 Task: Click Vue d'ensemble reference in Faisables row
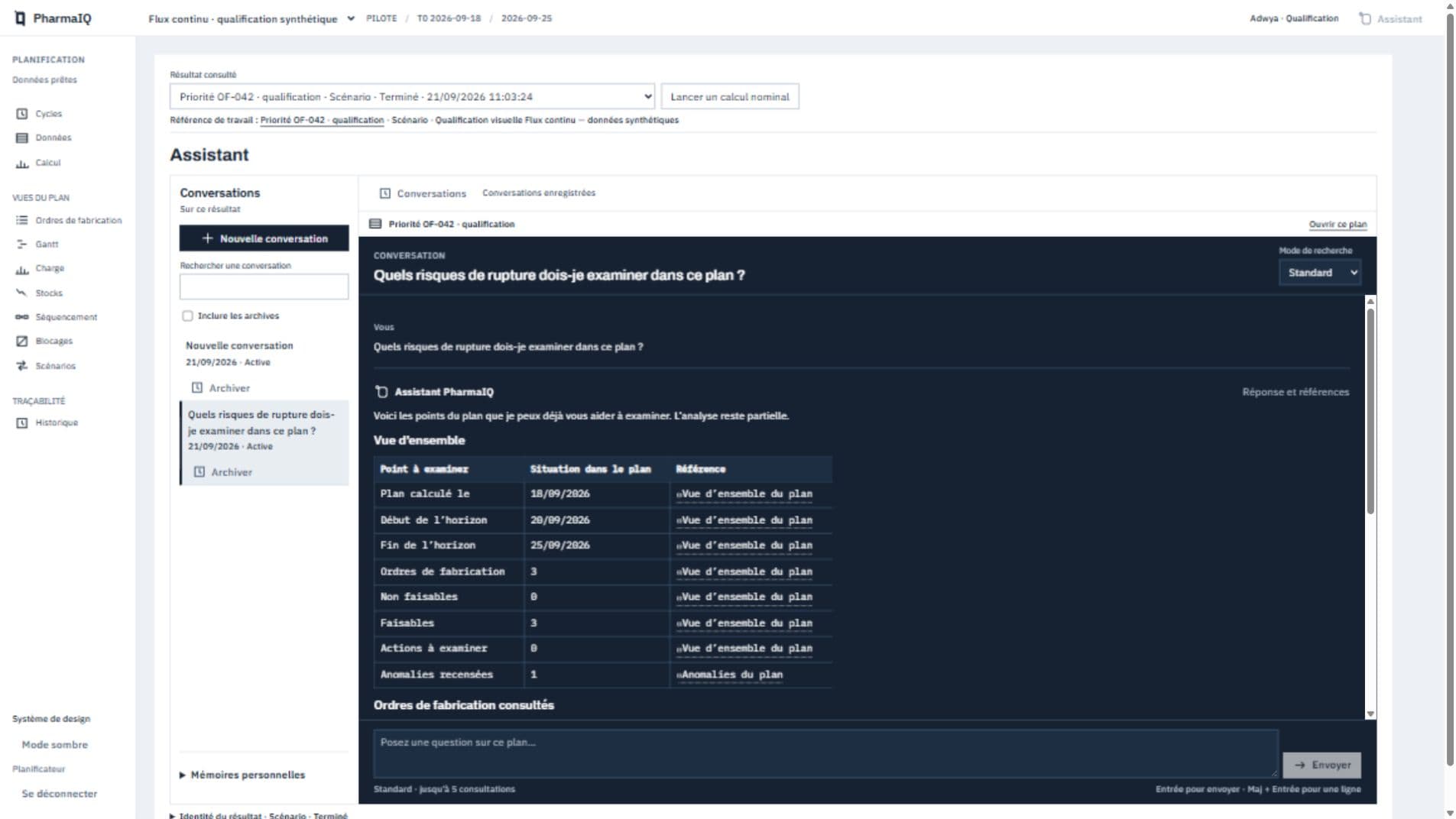tap(744, 623)
